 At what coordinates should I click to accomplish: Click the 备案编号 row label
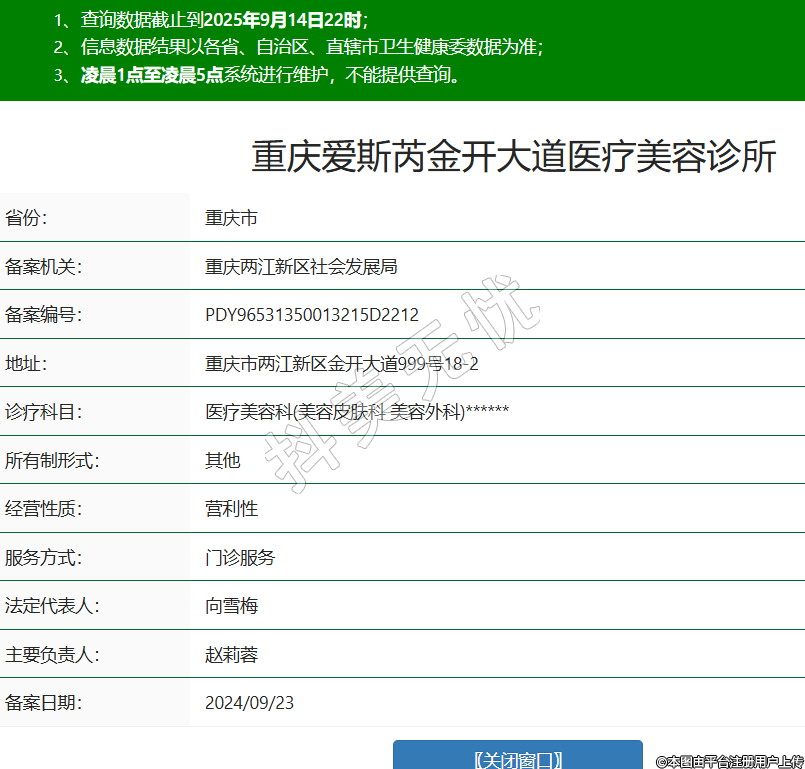click(43, 315)
